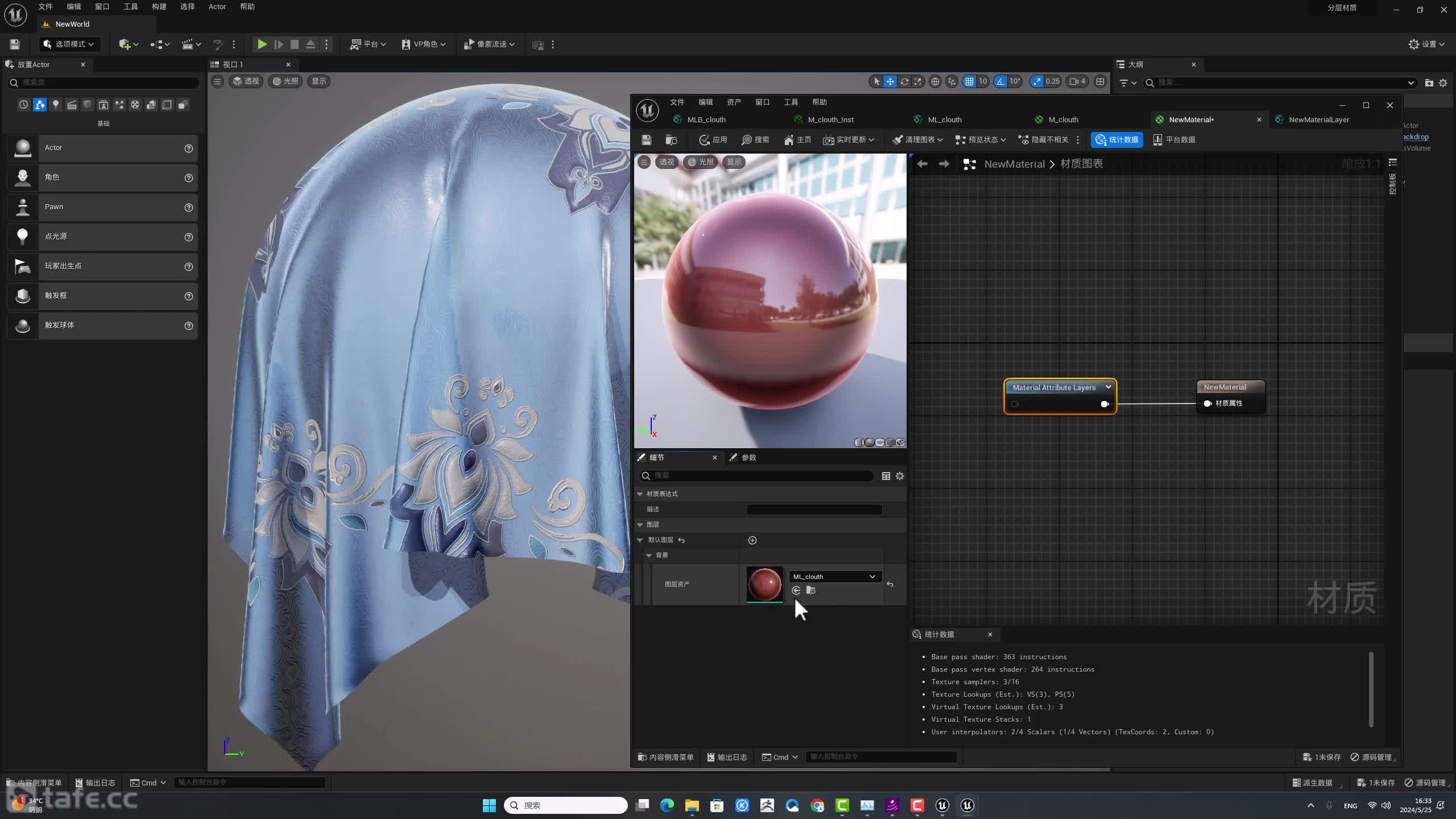Select the 点光源 point light actor
1456x819 pixels.
coord(102,237)
